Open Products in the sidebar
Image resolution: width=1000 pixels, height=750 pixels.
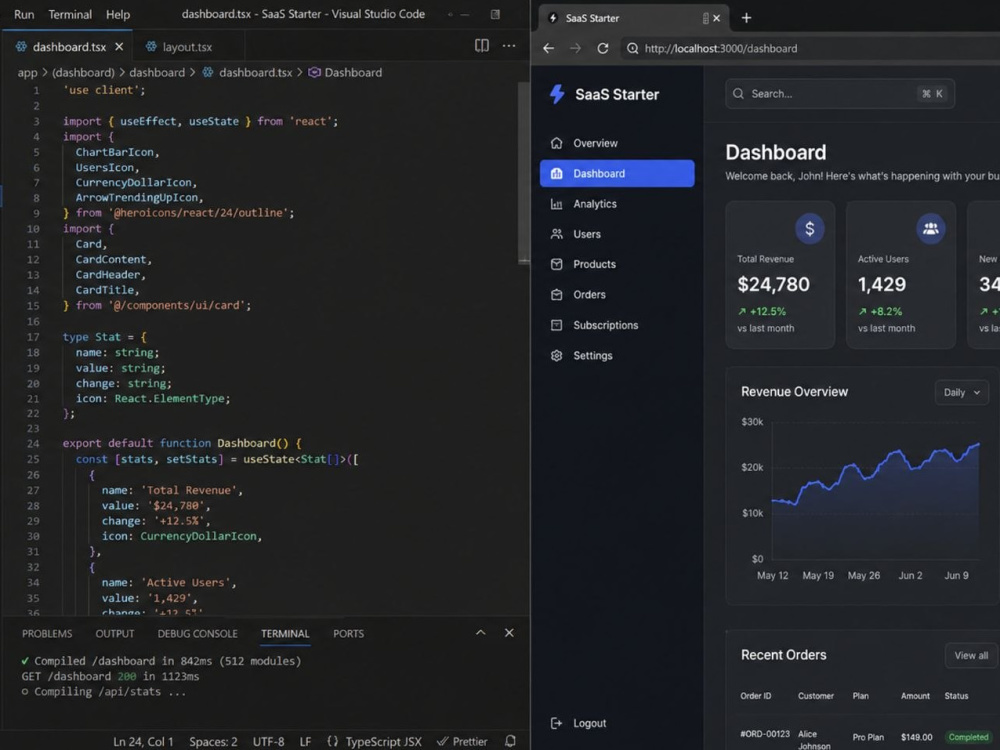pyautogui.click(x=617, y=264)
